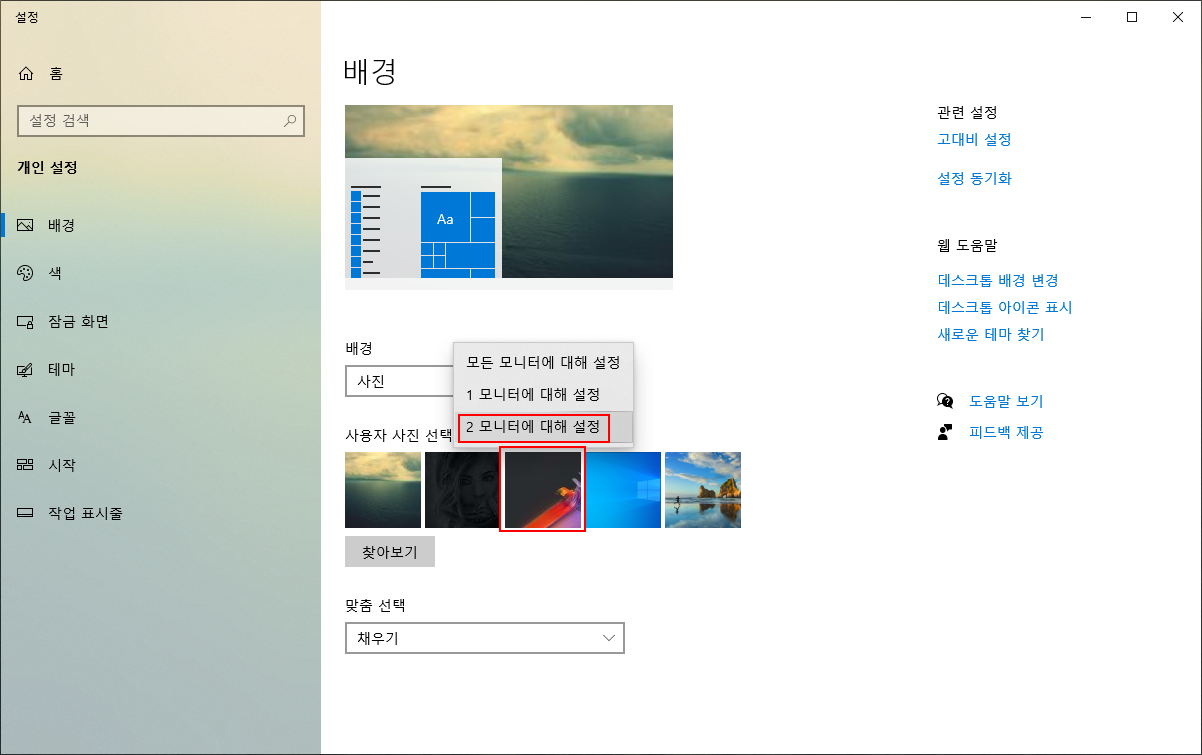Click the 글꼴 font icon in sidebar
Image resolution: width=1202 pixels, height=755 pixels.
coord(26,417)
